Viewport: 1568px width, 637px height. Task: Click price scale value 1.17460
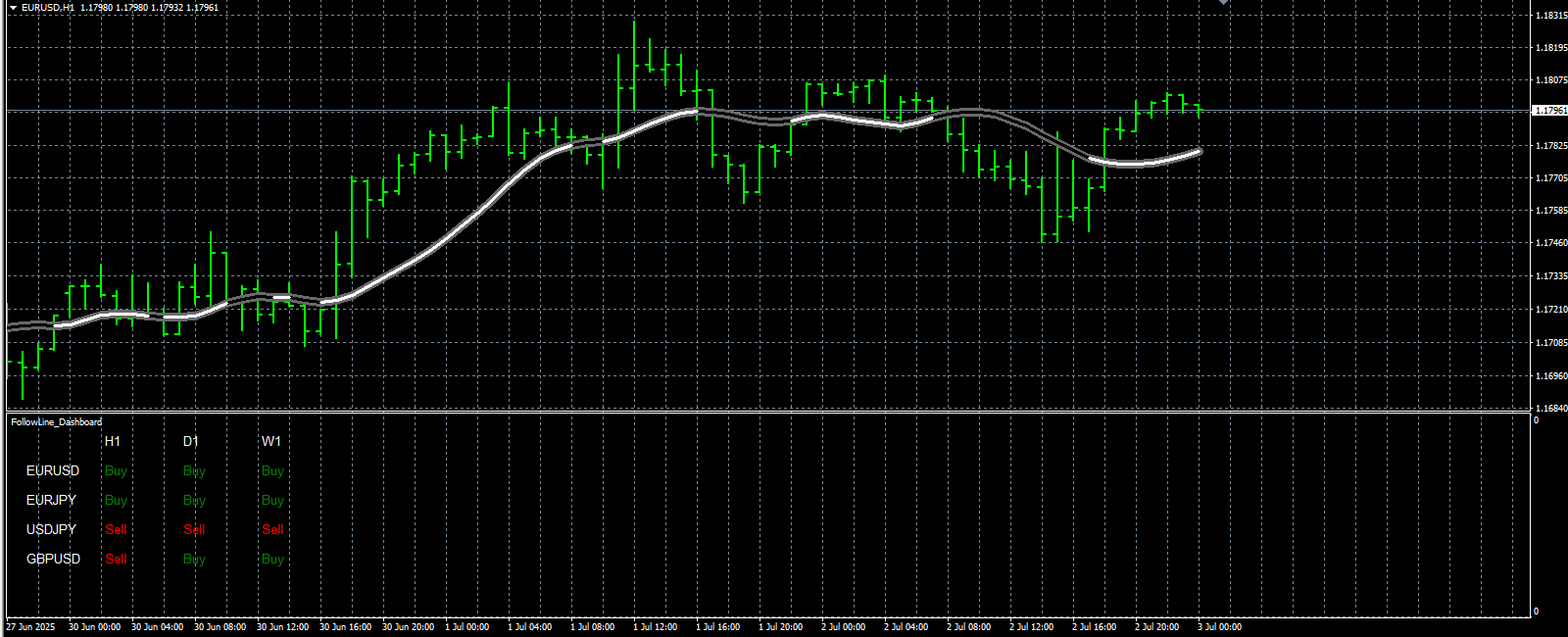point(1550,243)
